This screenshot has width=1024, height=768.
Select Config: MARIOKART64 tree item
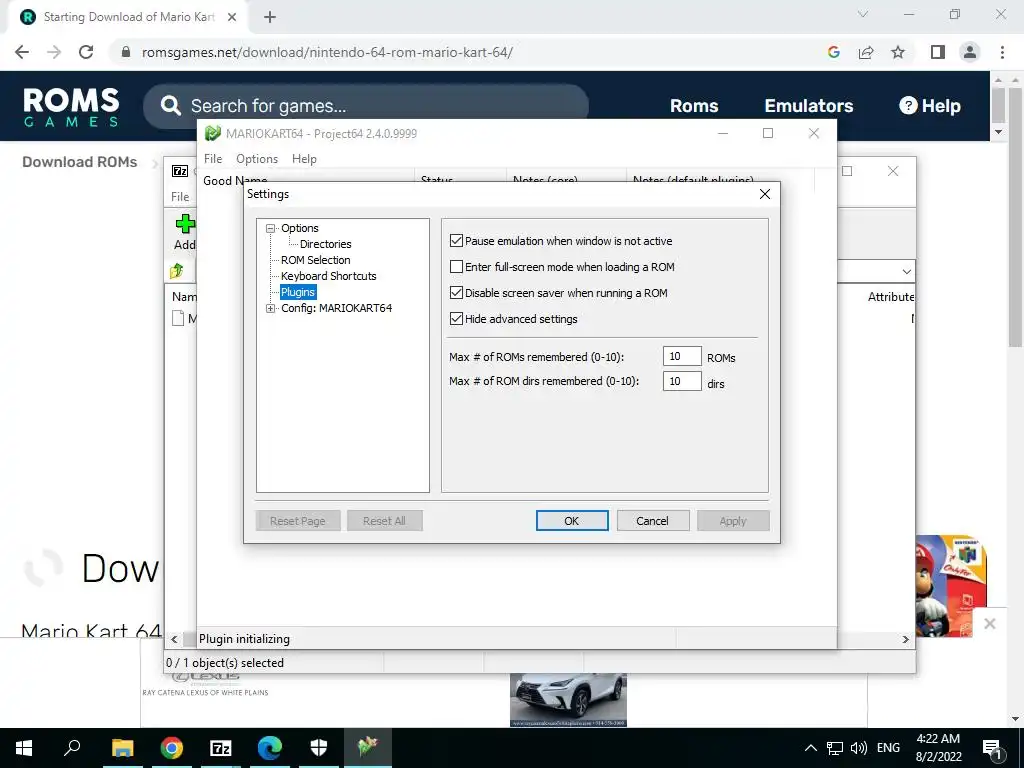point(336,308)
